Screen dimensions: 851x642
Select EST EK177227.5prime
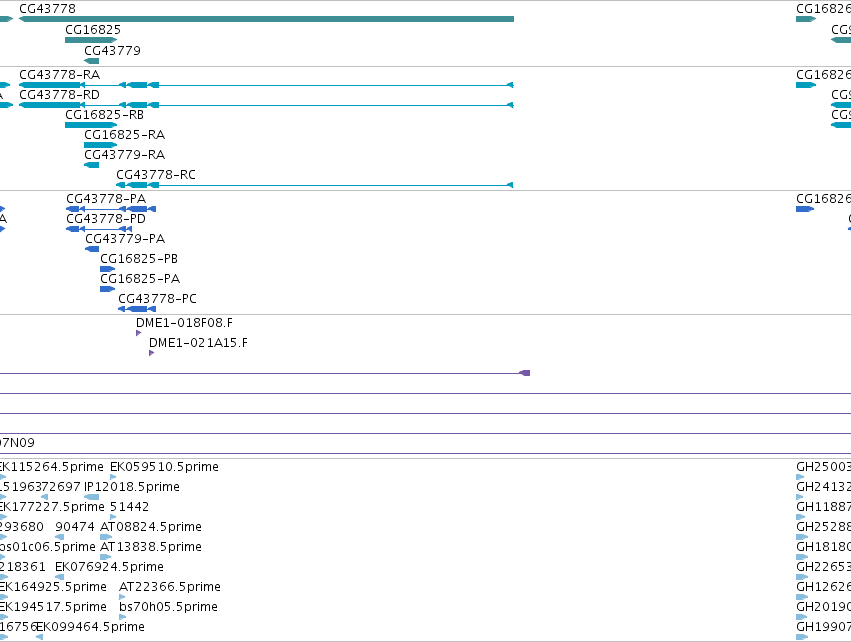52,507
